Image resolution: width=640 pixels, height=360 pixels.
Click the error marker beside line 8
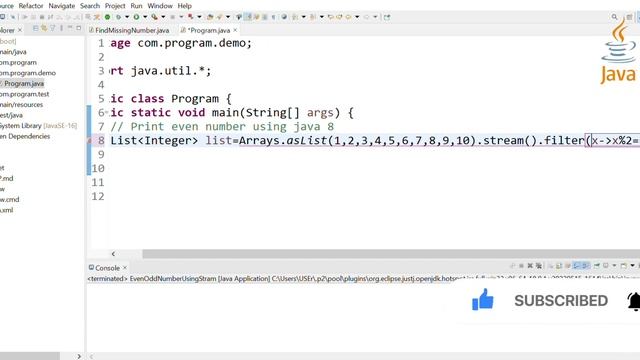tap(89, 141)
